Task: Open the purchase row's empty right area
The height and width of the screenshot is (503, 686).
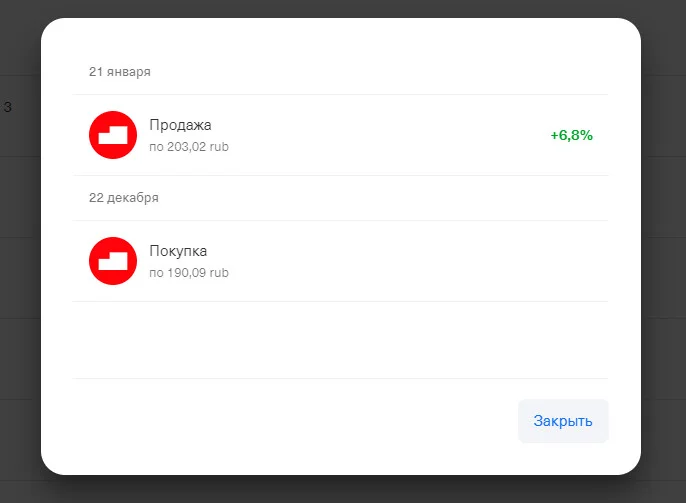Action: pyautogui.click(x=481, y=261)
